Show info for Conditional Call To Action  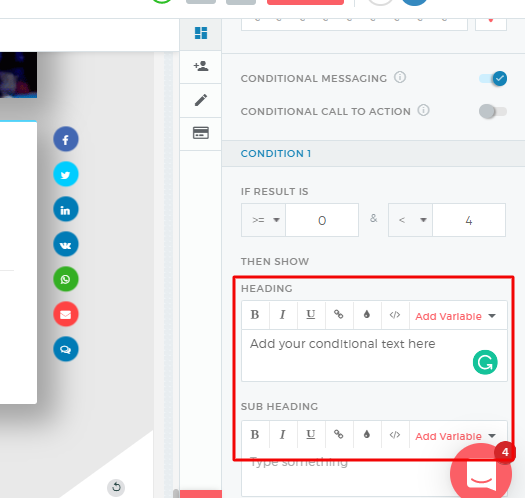(x=423, y=110)
